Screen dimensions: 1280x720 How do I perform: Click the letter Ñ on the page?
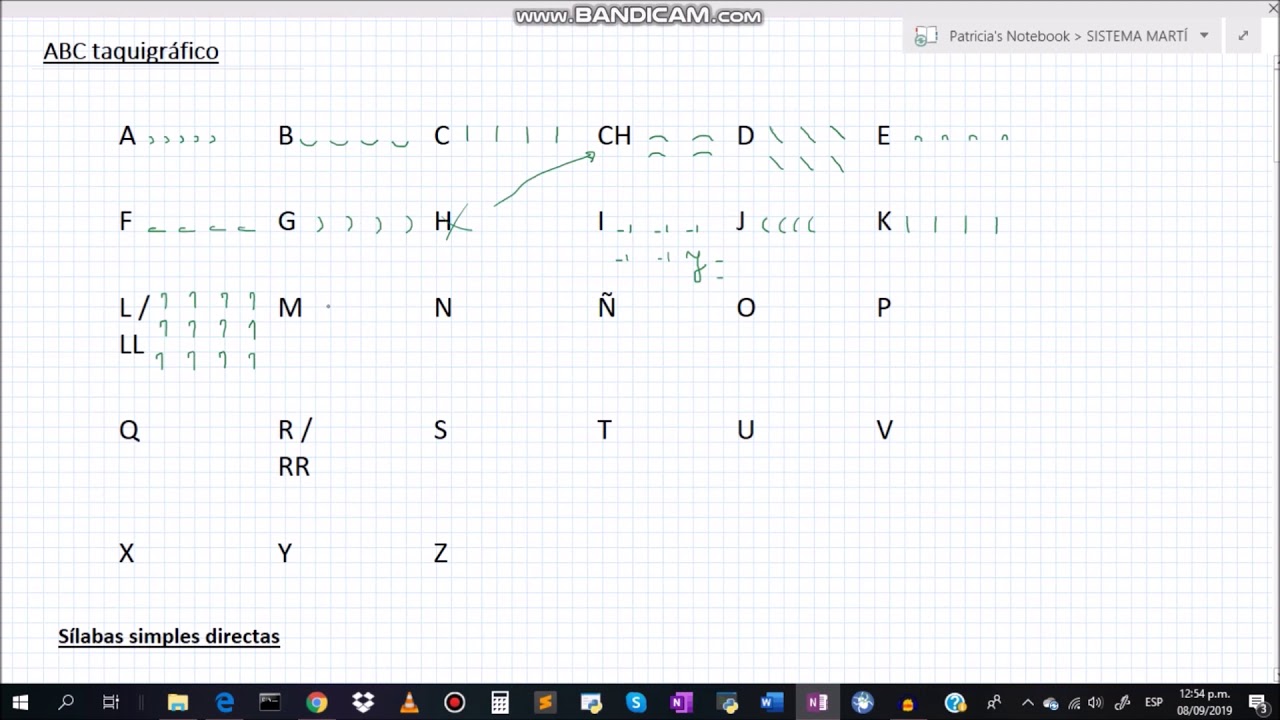(606, 306)
